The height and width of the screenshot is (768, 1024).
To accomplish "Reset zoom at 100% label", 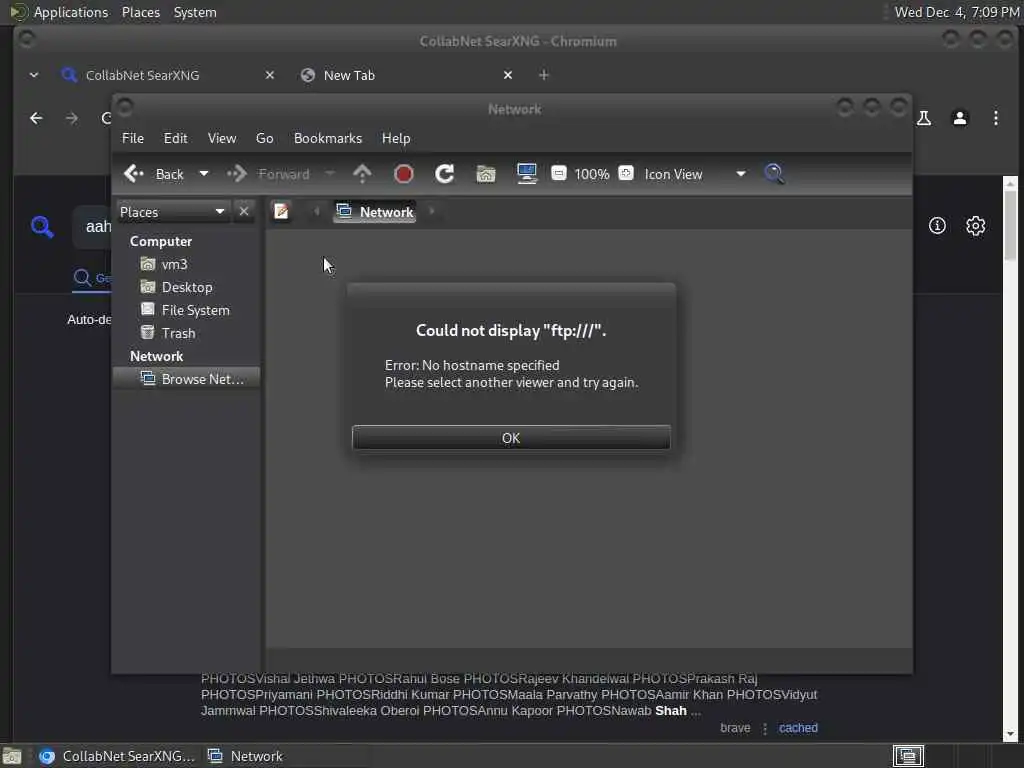I will [x=592, y=174].
